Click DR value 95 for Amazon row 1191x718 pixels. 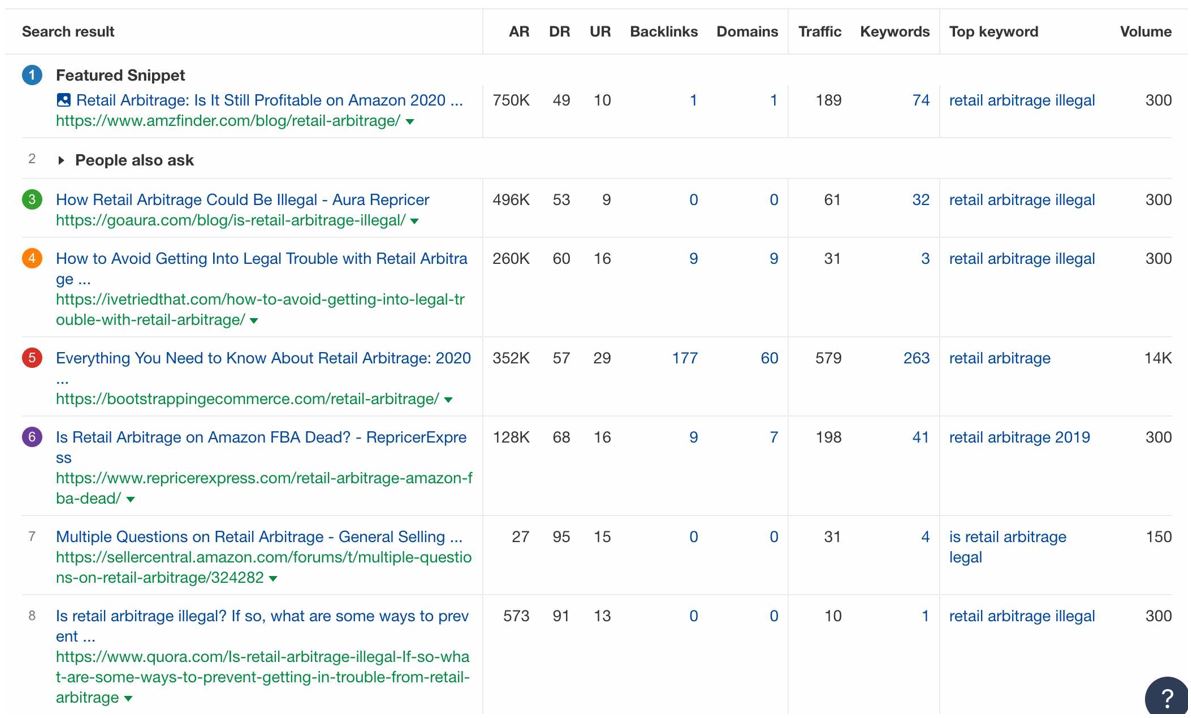click(561, 536)
